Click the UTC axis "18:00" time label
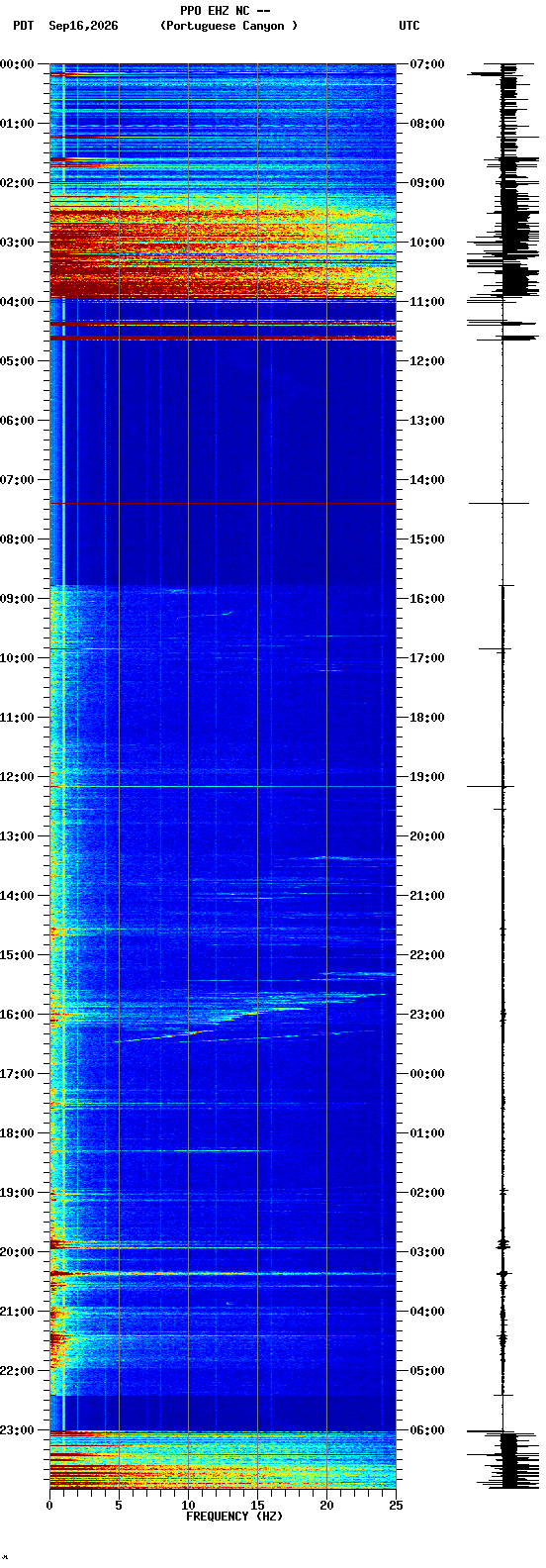 point(426,718)
